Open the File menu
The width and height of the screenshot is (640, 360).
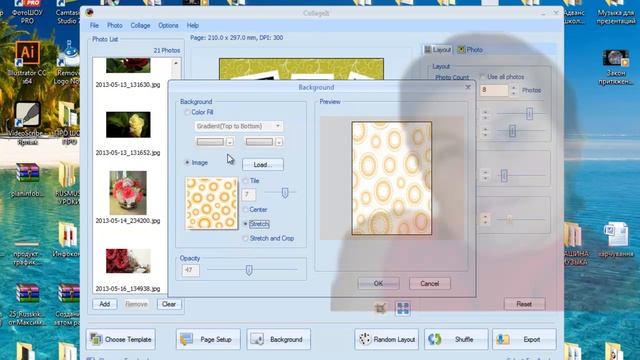[94, 25]
